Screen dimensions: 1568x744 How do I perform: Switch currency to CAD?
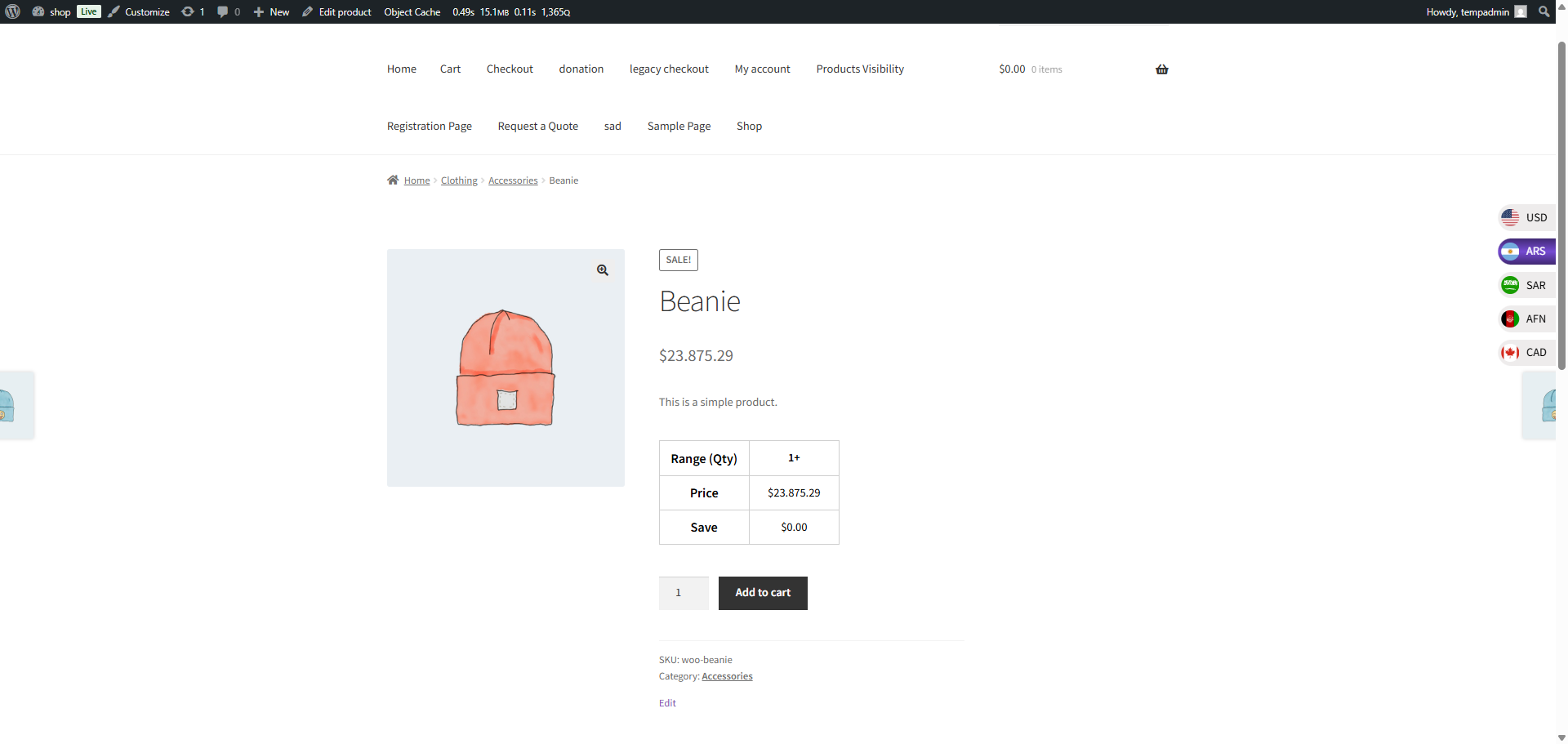pos(1525,353)
